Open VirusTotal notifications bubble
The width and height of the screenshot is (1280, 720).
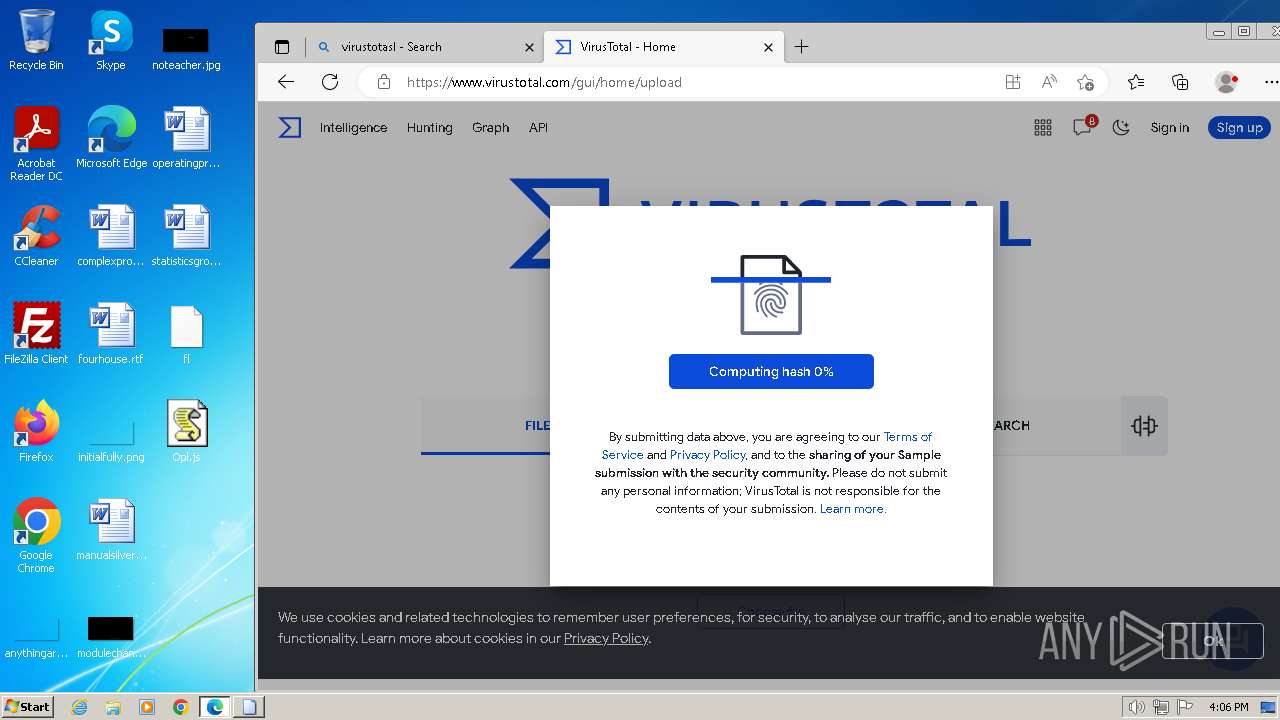point(1083,127)
